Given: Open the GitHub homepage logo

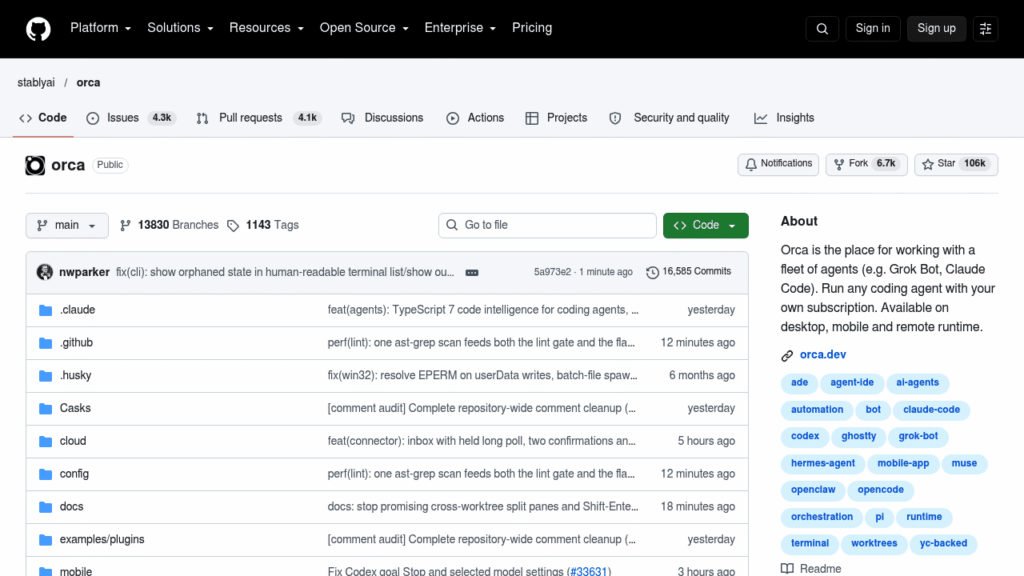Looking at the screenshot, I should (38, 29).
